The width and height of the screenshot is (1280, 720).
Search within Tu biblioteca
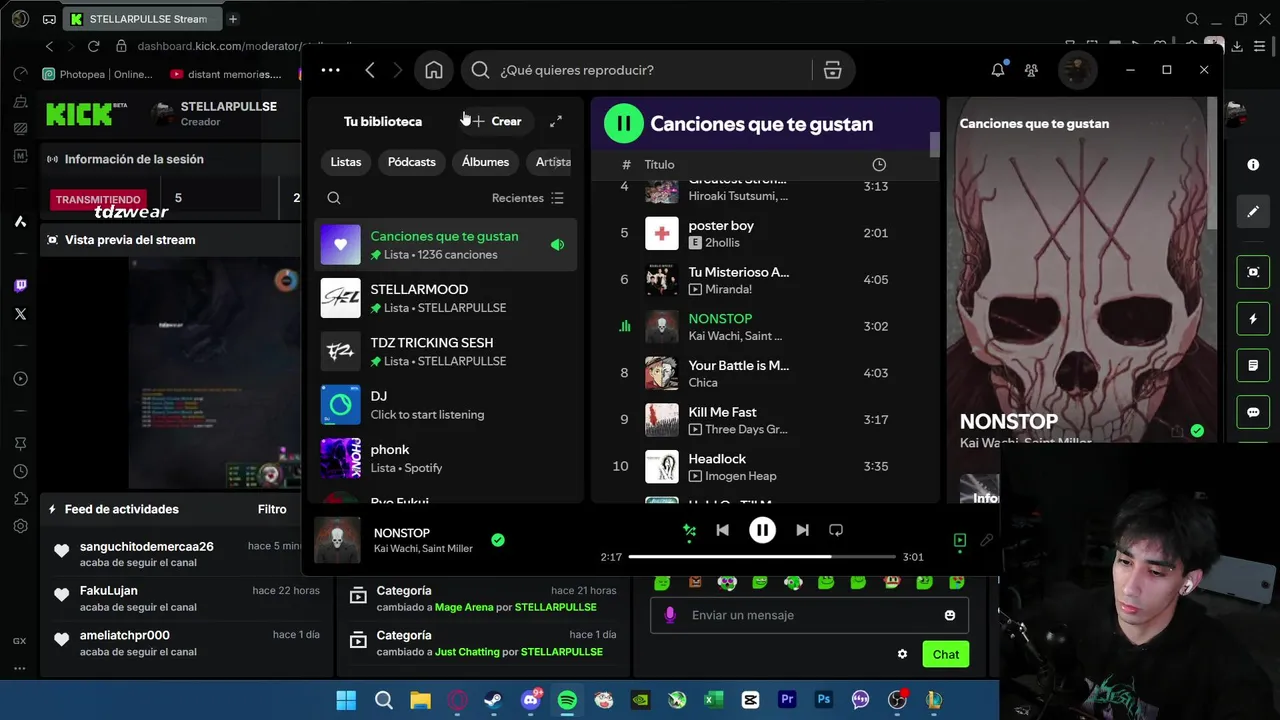point(334,198)
